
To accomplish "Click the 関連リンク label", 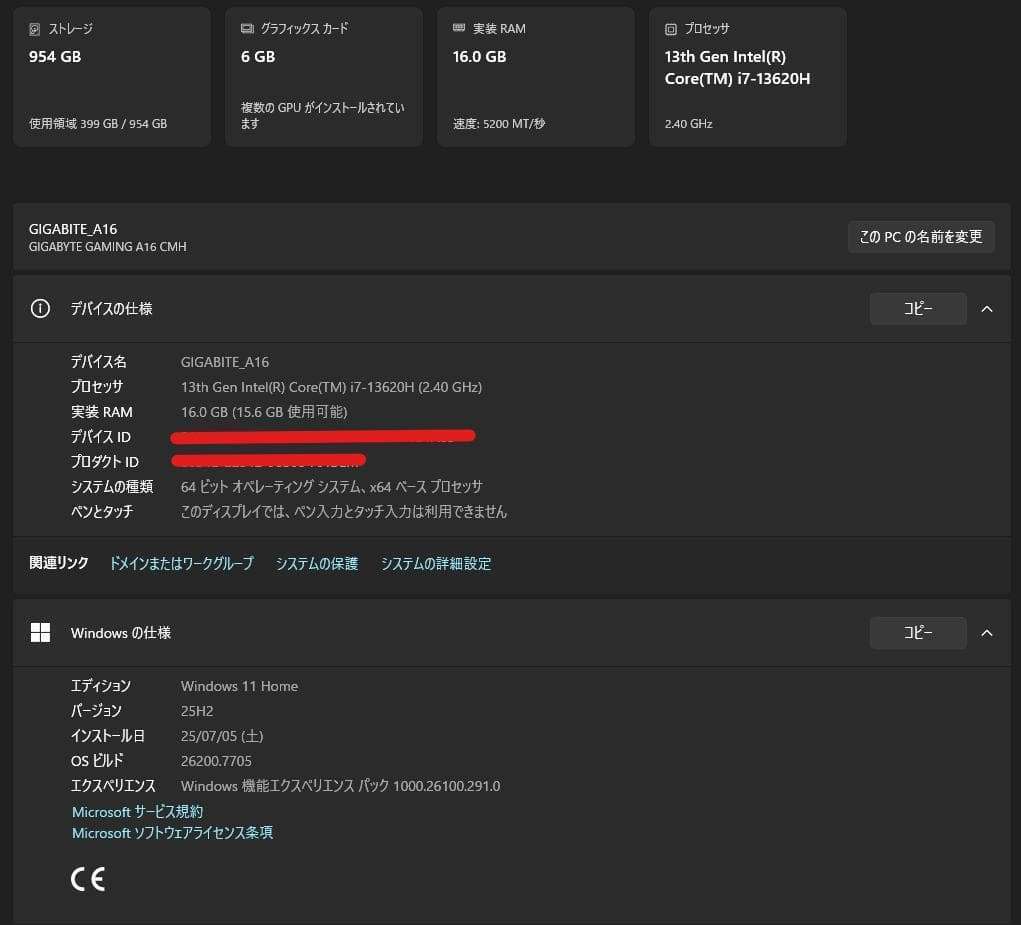I will [59, 562].
